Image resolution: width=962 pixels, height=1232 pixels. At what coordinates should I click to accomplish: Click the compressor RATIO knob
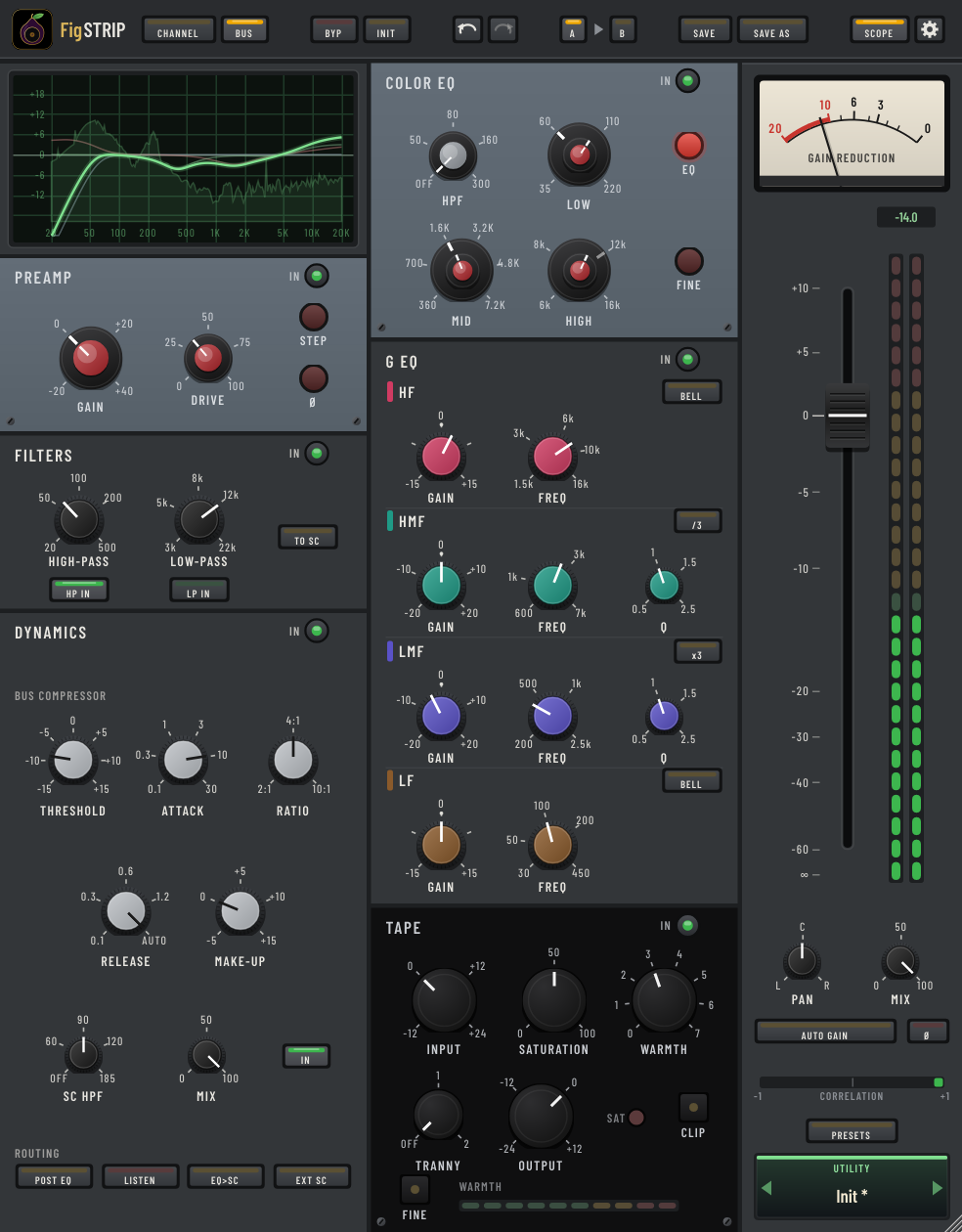coord(292,761)
